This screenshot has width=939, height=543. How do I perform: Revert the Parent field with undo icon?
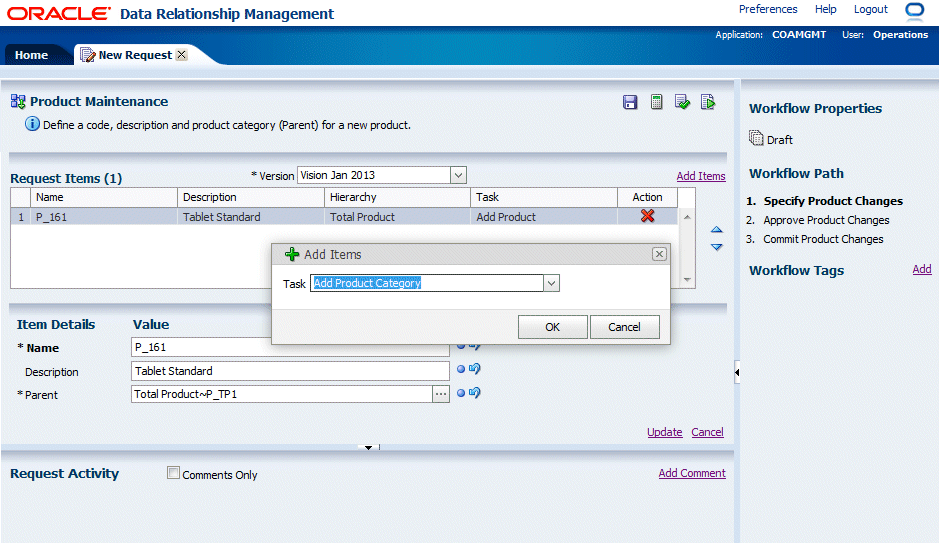[475, 393]
